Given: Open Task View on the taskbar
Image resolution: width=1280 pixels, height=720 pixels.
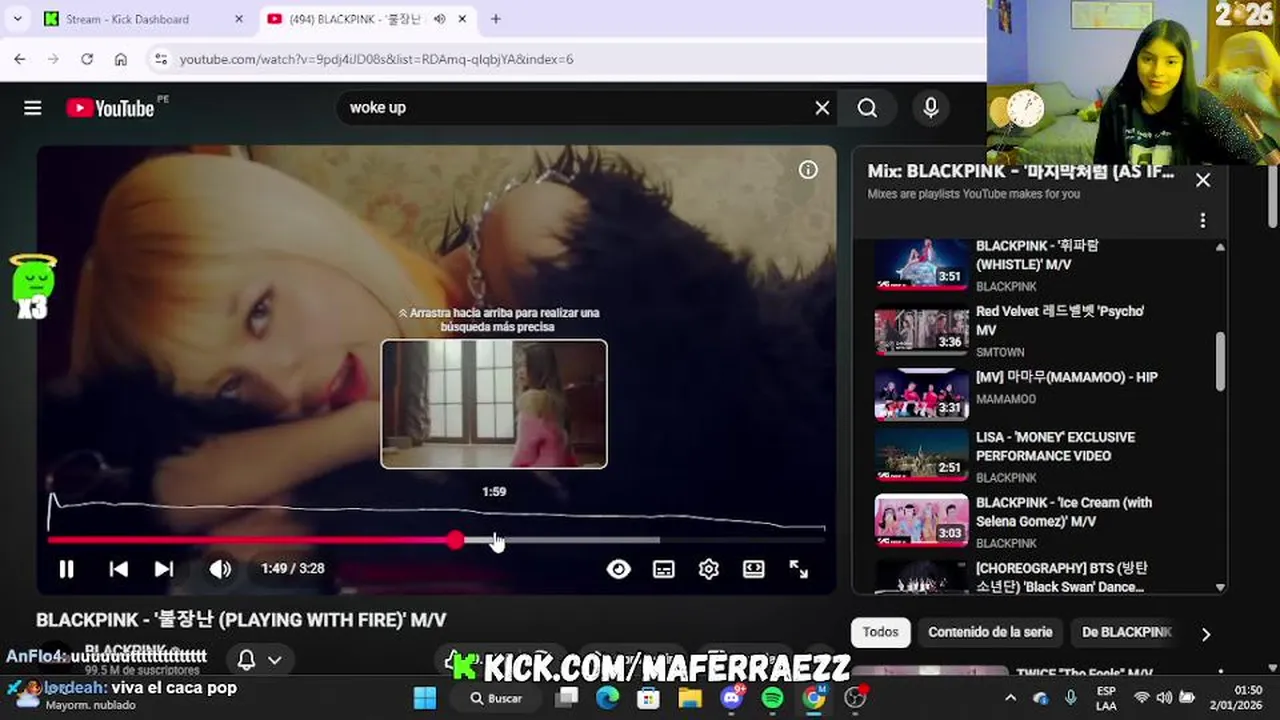Looking at the screenshot, I should pyautogui.click(x=567, y=698).
